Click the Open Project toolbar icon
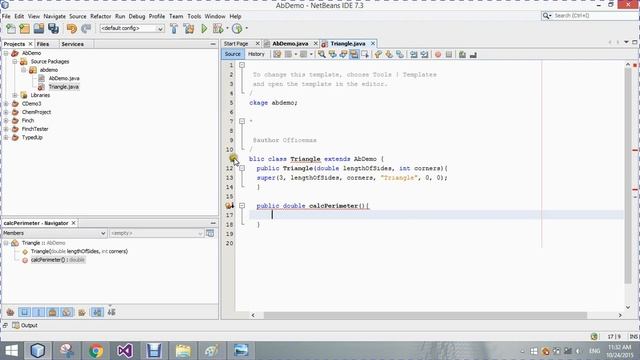The image size is (640, 360). pos(39,29)
